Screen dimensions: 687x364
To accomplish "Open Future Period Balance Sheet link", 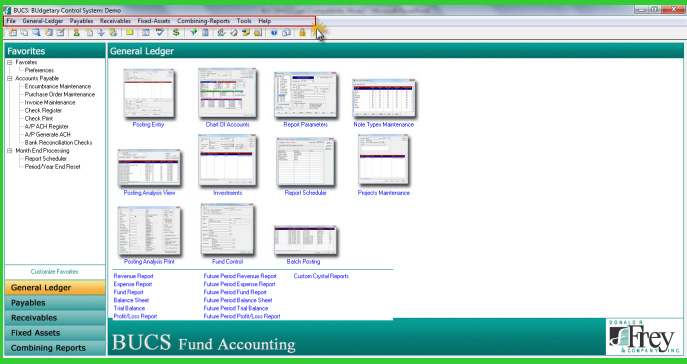I will tap(238, 300).
